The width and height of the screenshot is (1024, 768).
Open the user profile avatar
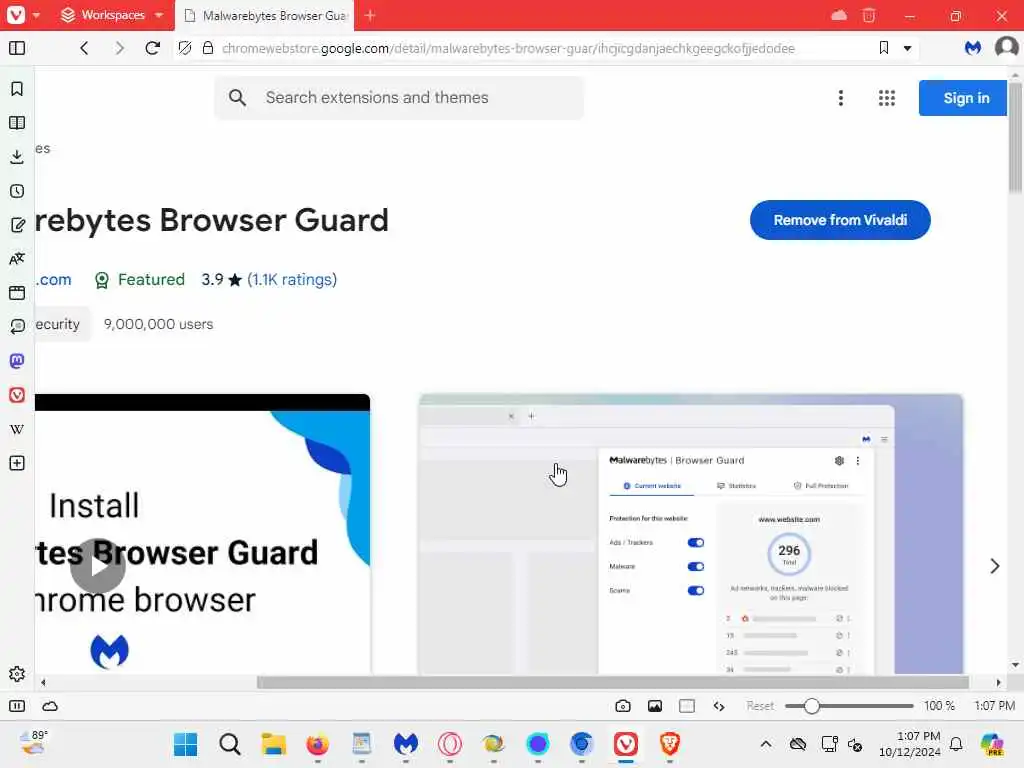[x=1006, y=48]
